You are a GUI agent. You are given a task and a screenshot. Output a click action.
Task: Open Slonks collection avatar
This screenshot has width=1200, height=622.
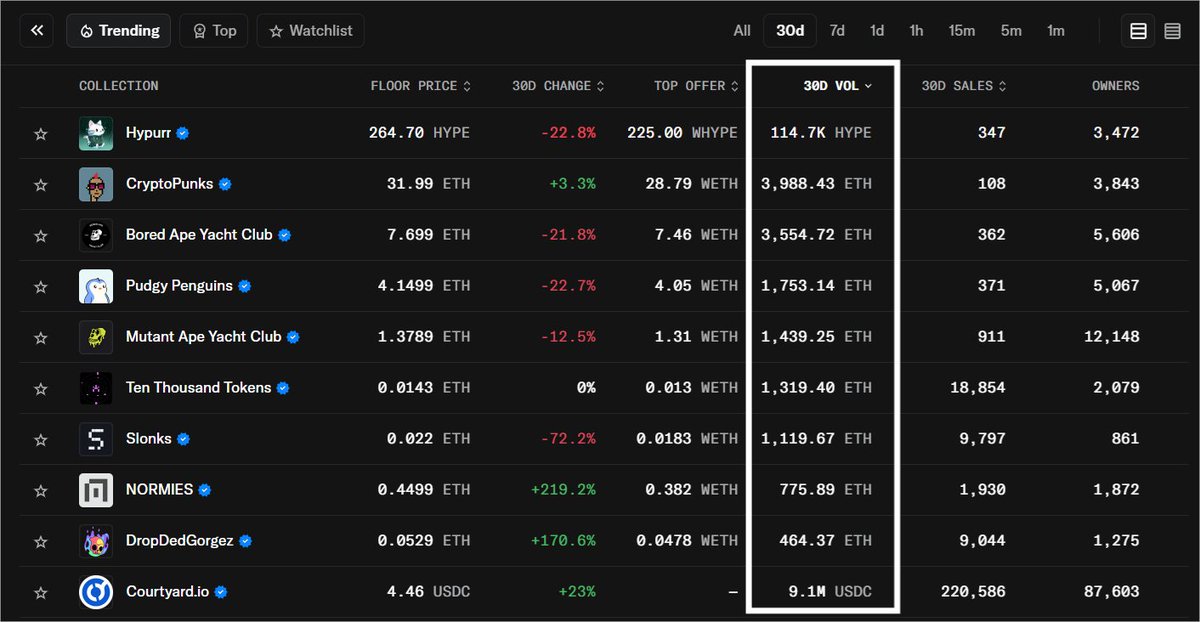tap(96, 439)
